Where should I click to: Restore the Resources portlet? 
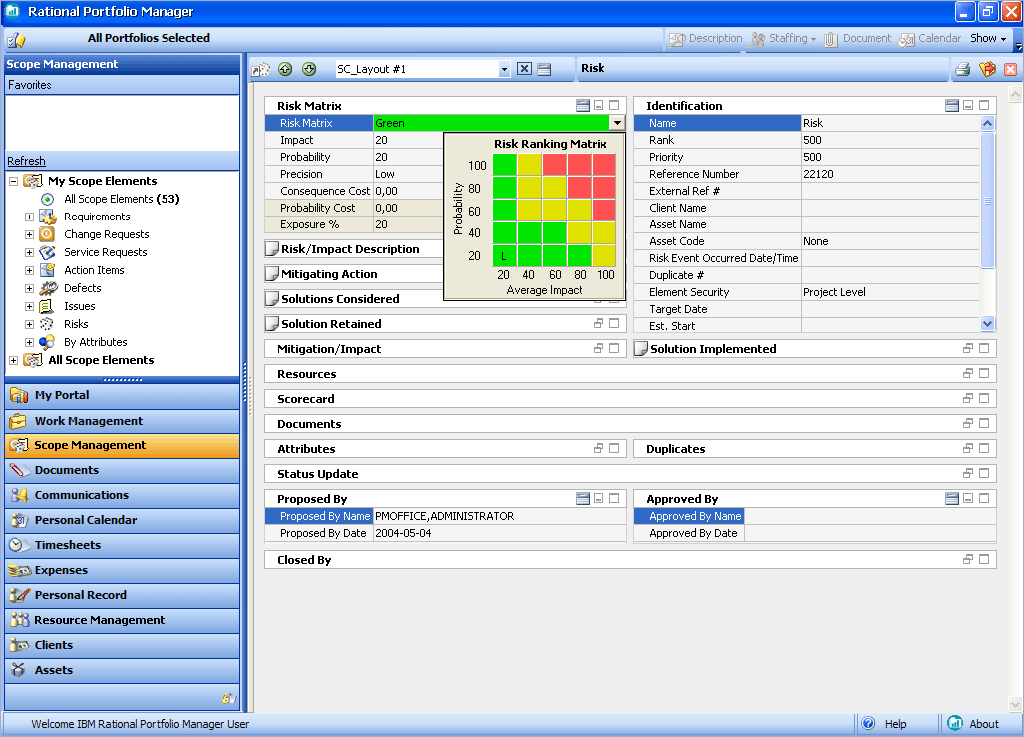968,373
